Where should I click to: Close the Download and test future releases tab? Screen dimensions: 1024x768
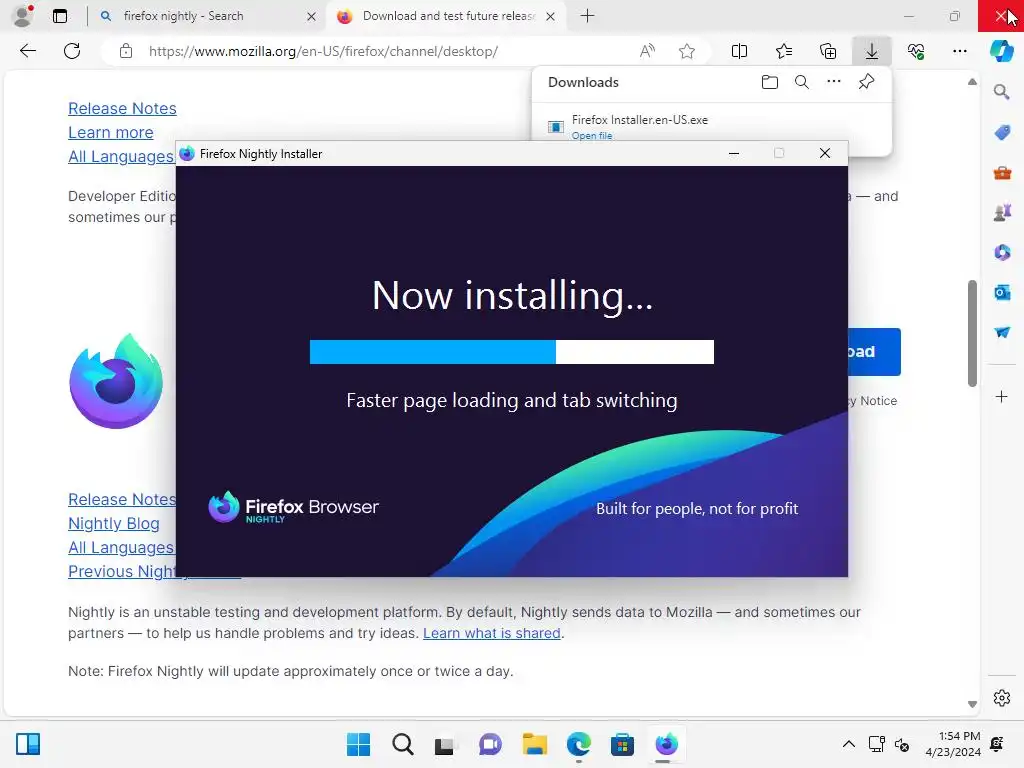click(551, 16)
